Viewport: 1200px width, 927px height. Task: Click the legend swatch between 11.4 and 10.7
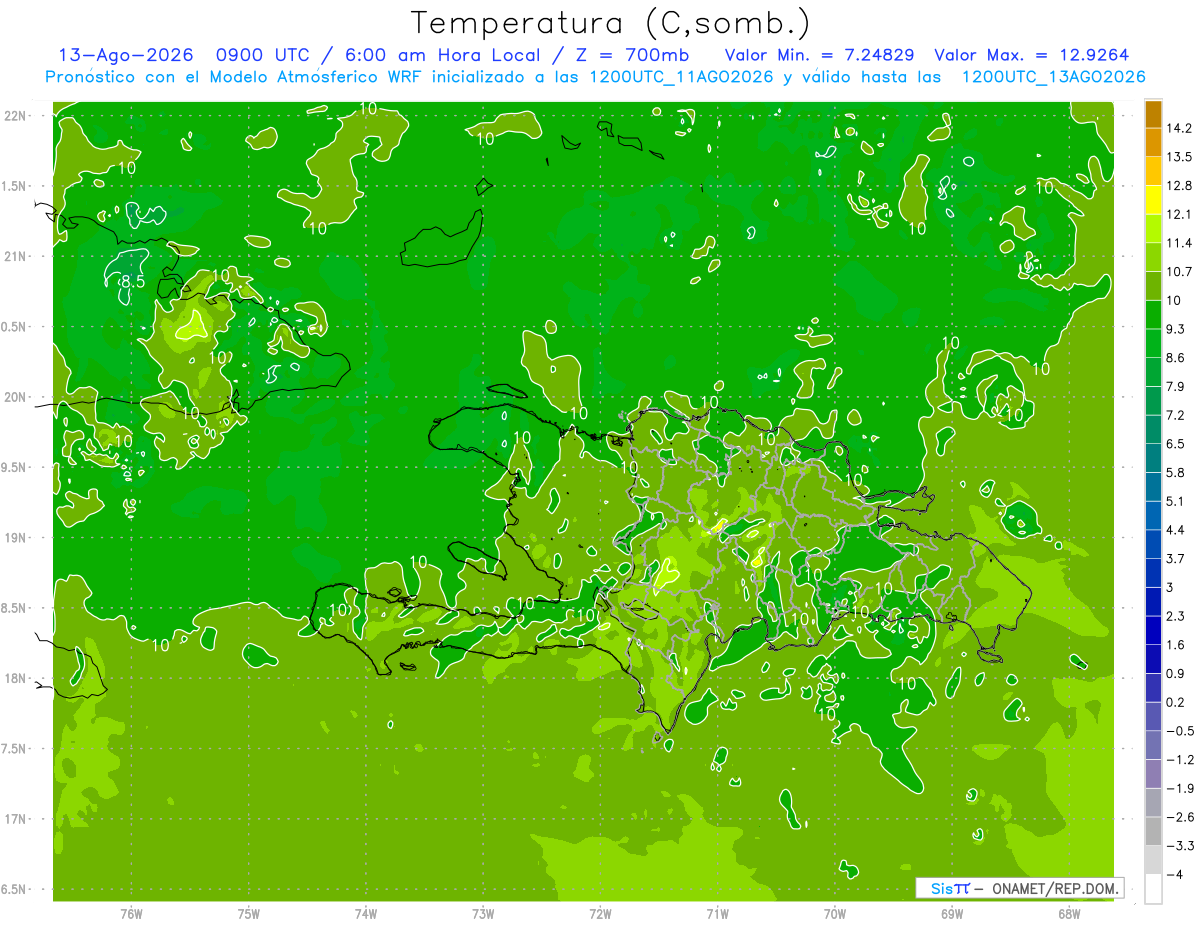tap(1153, 257)
